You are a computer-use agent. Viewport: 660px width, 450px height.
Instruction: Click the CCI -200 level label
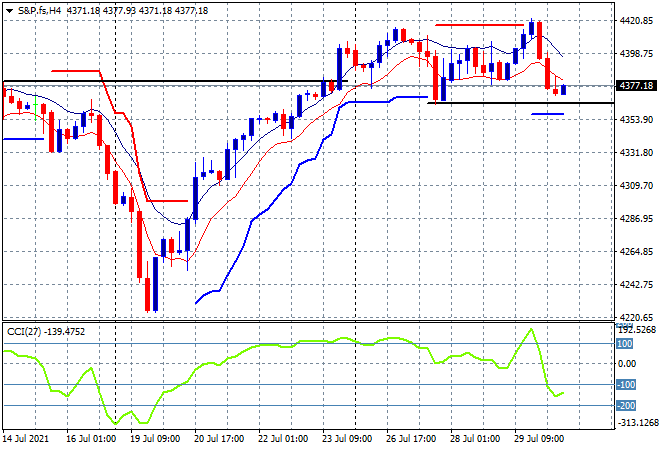click(x=626, y=406)
